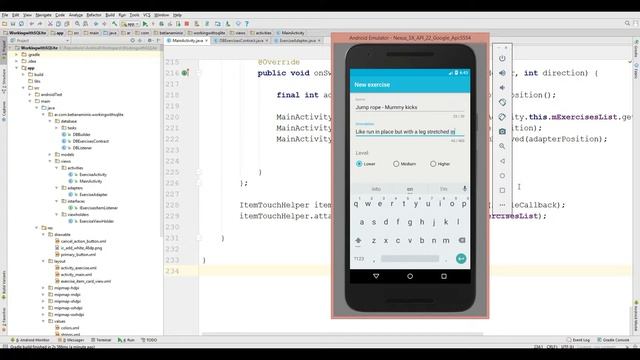
Task: Open the Gradle Console
Action: click(613, 340)
